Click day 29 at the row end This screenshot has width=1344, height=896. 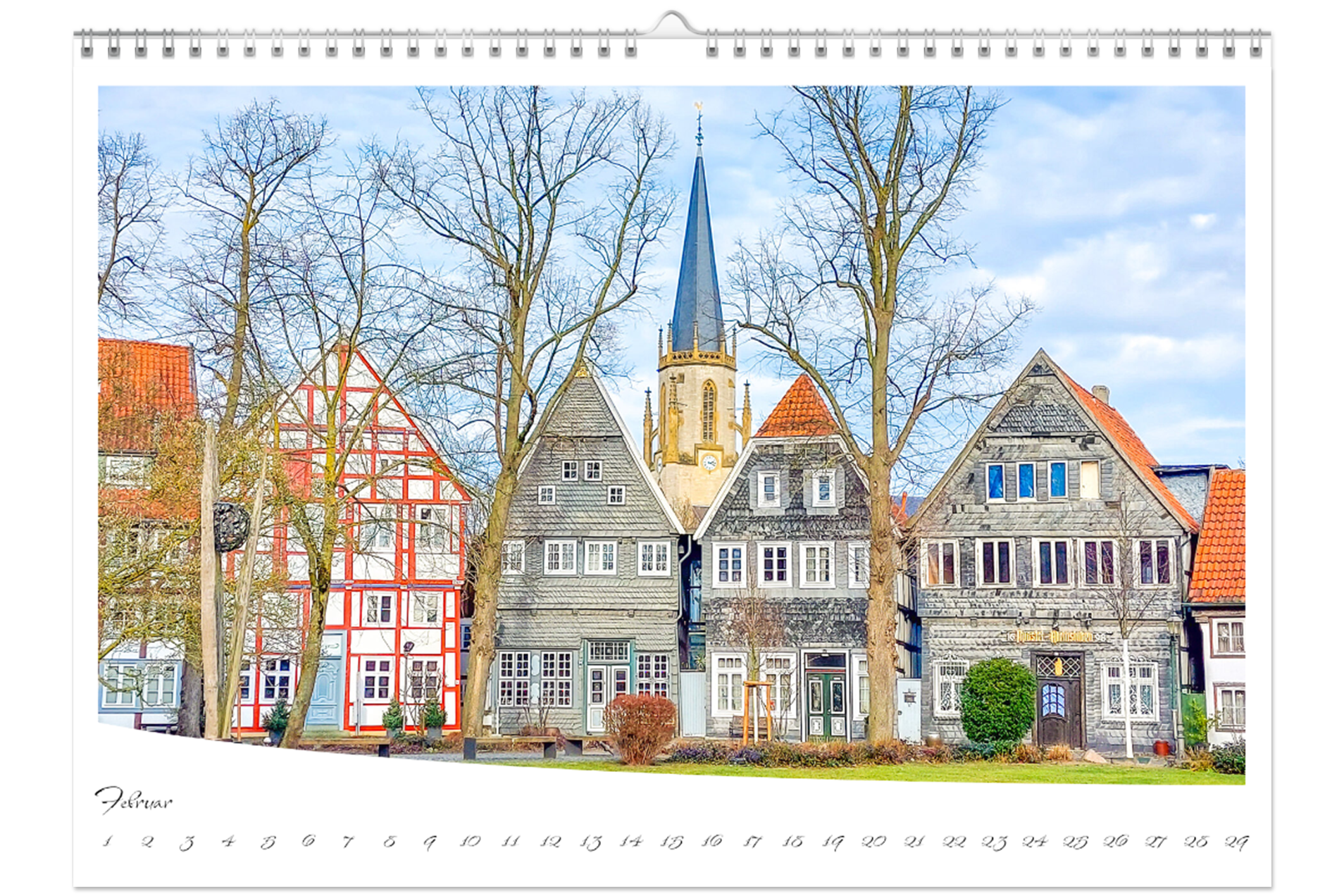(1236, 842)
